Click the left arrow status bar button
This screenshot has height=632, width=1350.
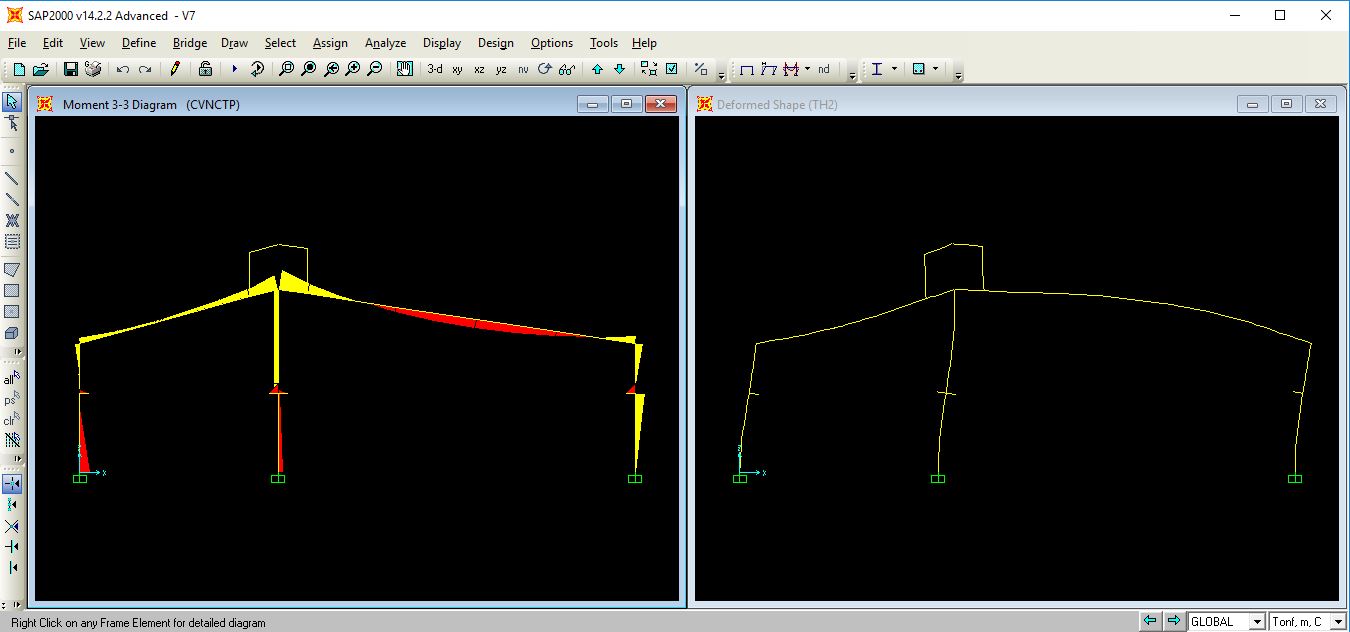pyautogui.click(x=1151, y=622)
